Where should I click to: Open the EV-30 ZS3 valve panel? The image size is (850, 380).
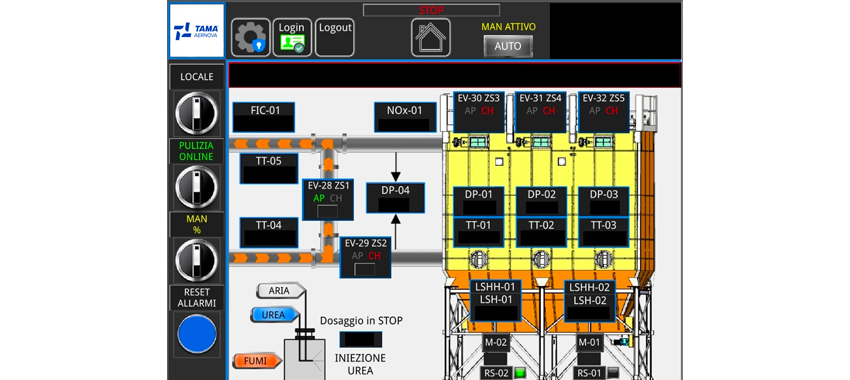click(x=479, y=112)
